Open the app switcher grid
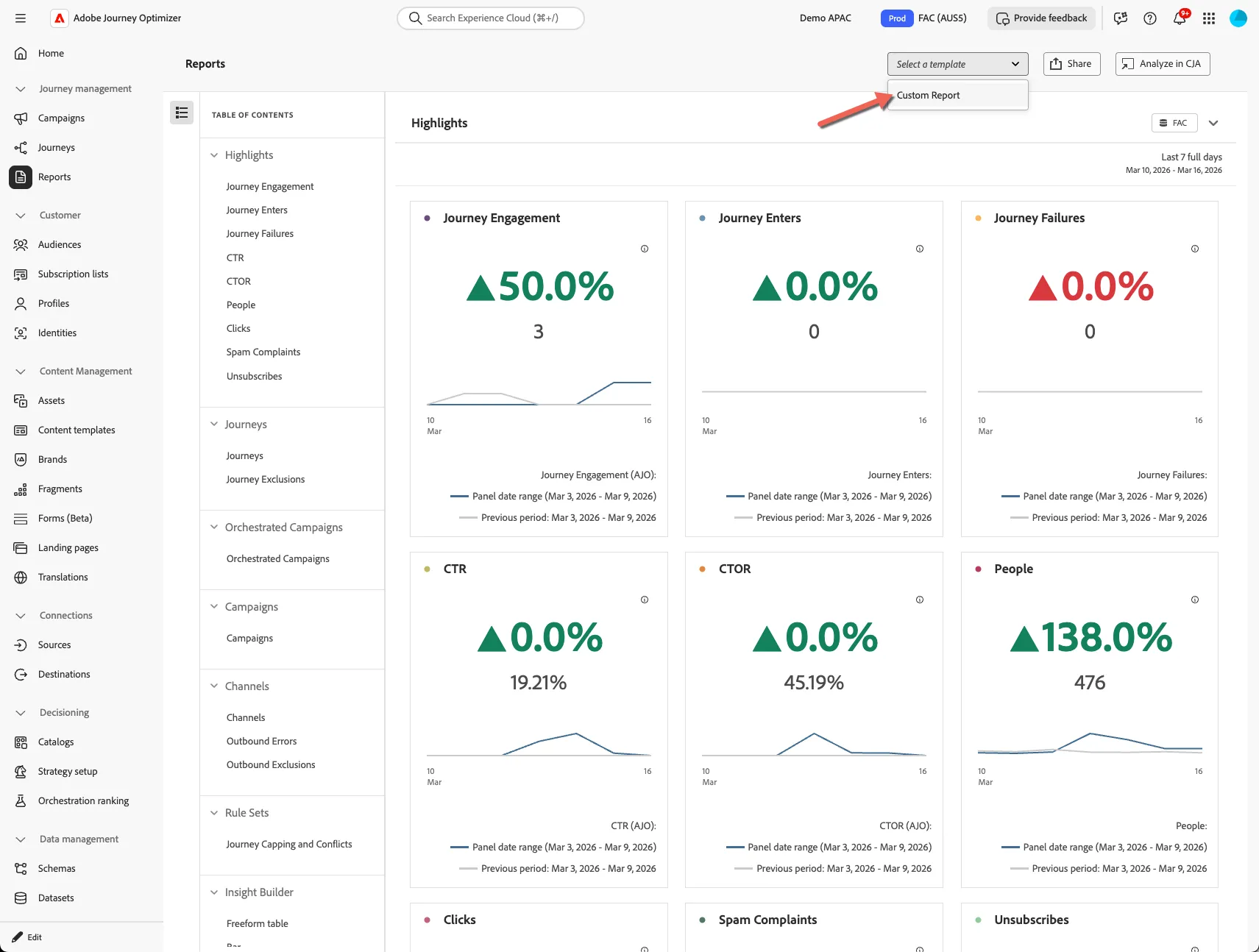The width and height of the screenshot is (1259, 952). (x=1209, y=18)
